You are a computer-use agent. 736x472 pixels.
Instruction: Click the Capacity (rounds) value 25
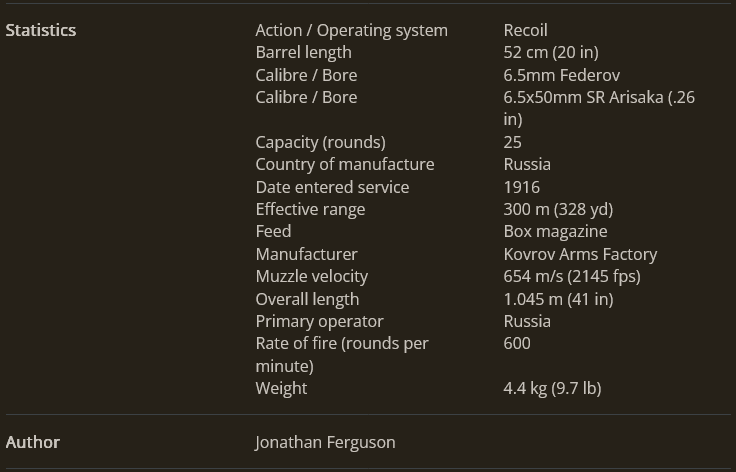click(513, 142)
